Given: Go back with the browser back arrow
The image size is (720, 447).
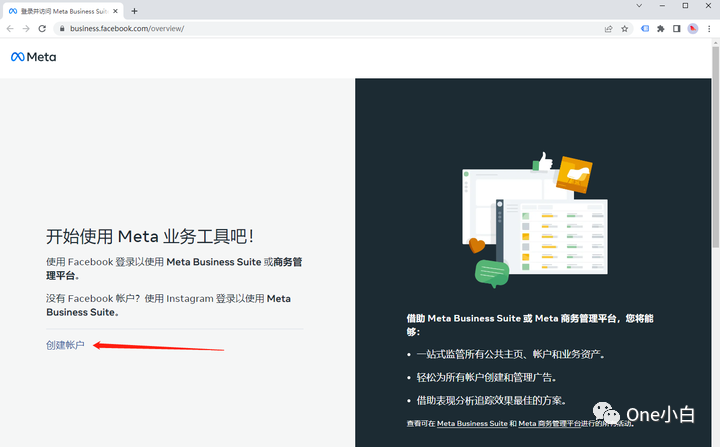Looking at the screenshot, I should 10,28.
